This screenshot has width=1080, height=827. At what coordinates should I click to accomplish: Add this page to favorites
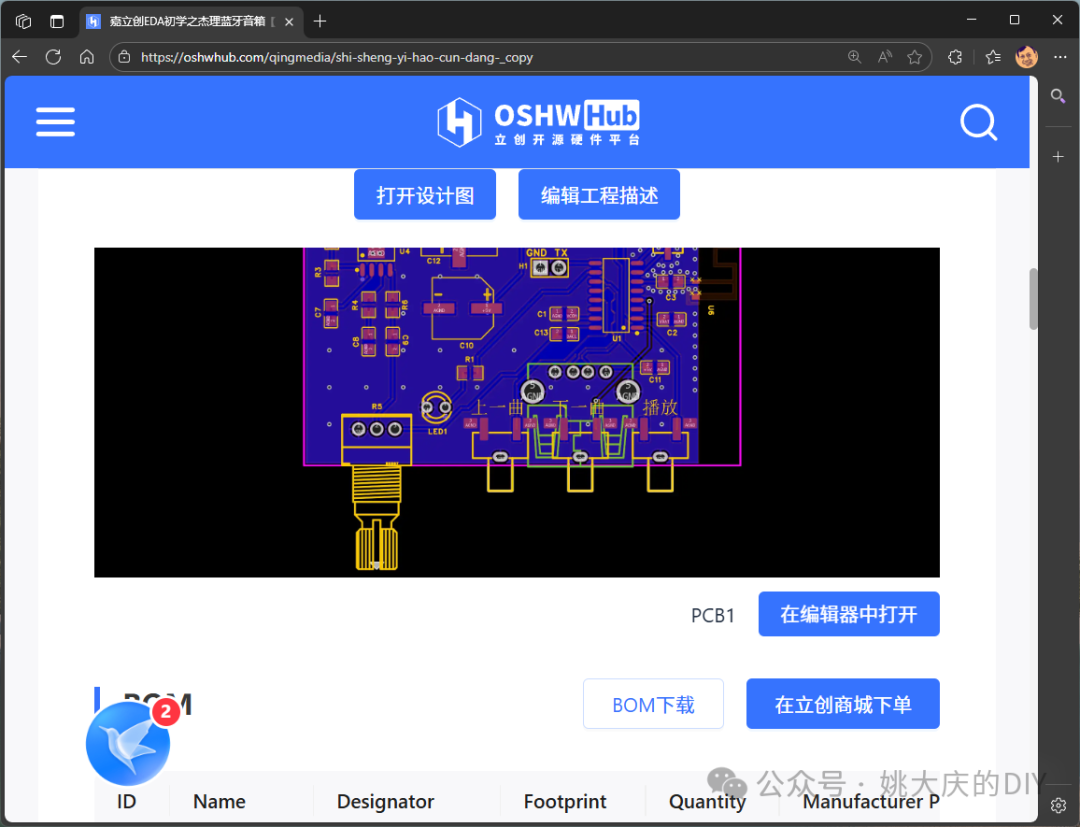[x=915, y=57]
